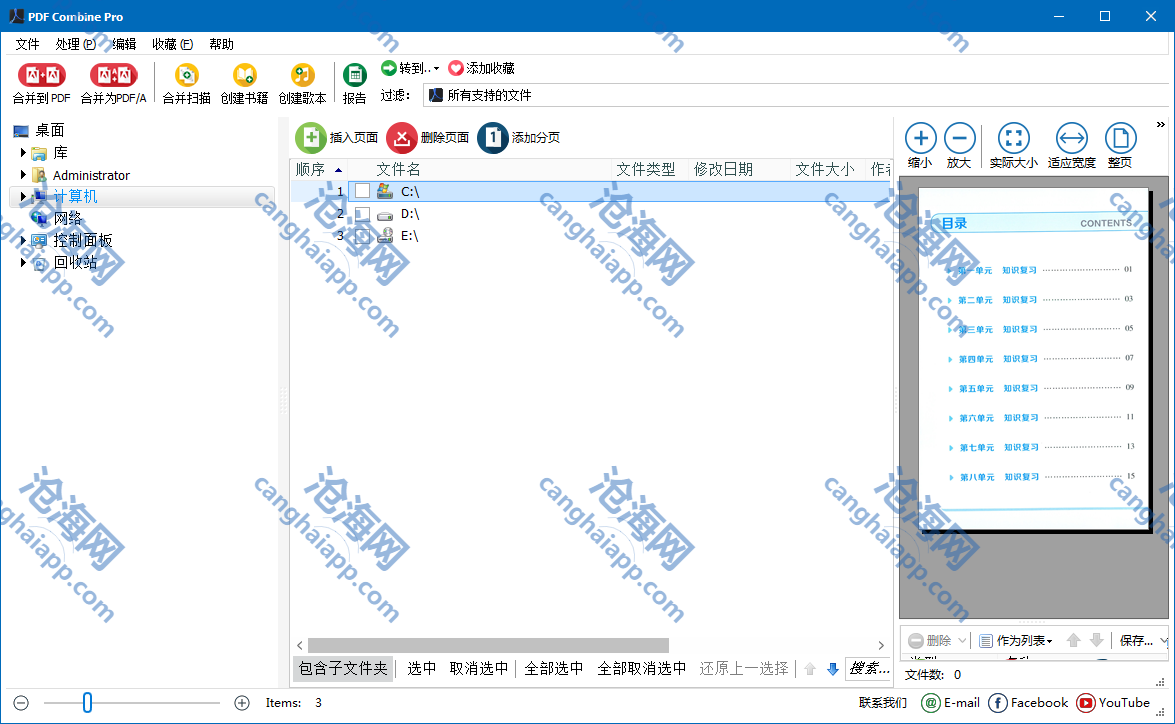The image size is (1175, 724).
Task: Click the zoom slider handle at bottom left
Action: pos(87,703)
